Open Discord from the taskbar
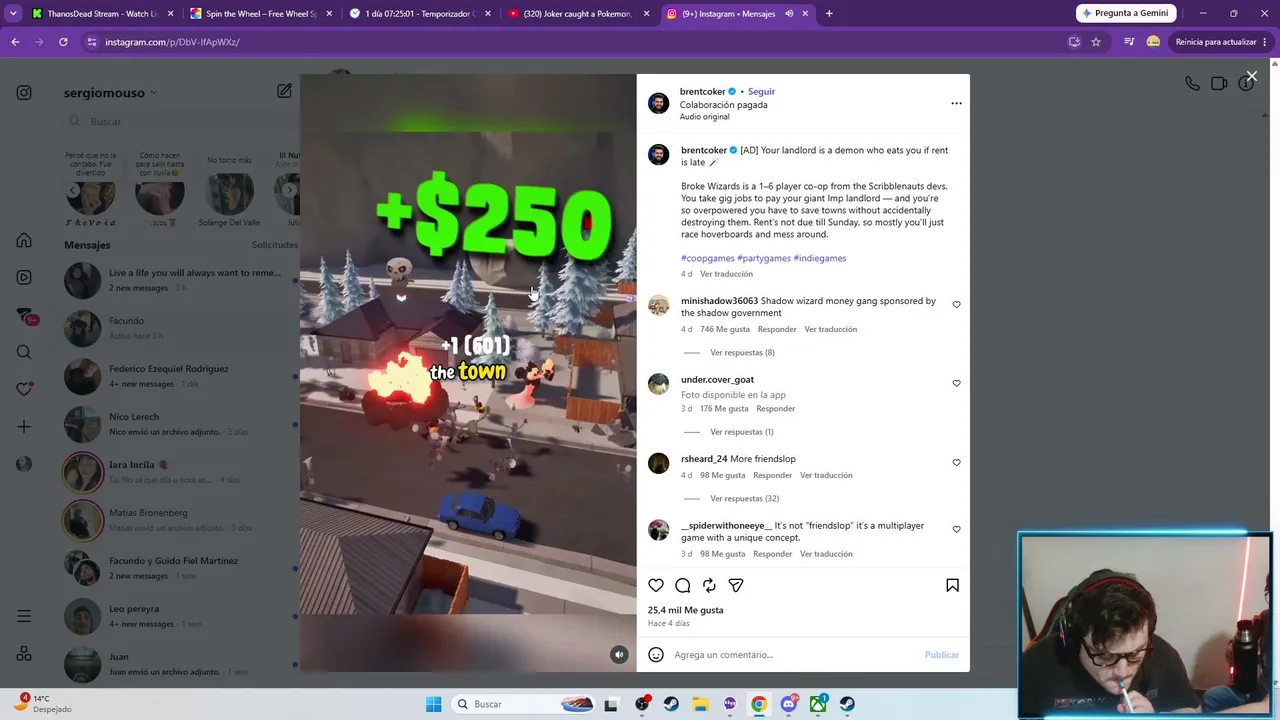Image resolution: width=1280 pixels, height=720 pixels. (788, 704)
